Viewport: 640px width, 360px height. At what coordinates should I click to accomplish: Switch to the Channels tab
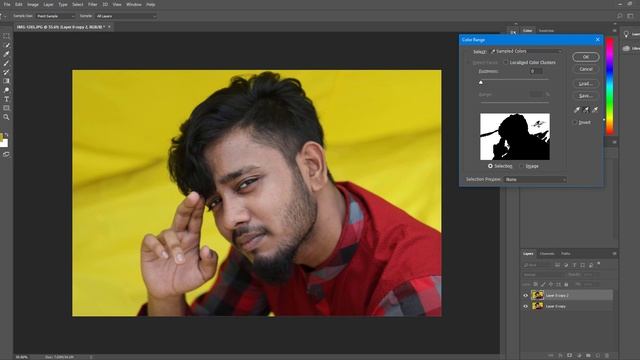point(547,253)
